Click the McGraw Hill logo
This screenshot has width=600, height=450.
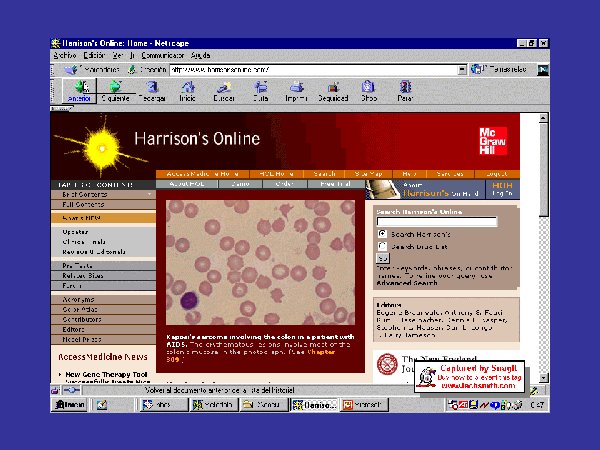pos(493,141)
